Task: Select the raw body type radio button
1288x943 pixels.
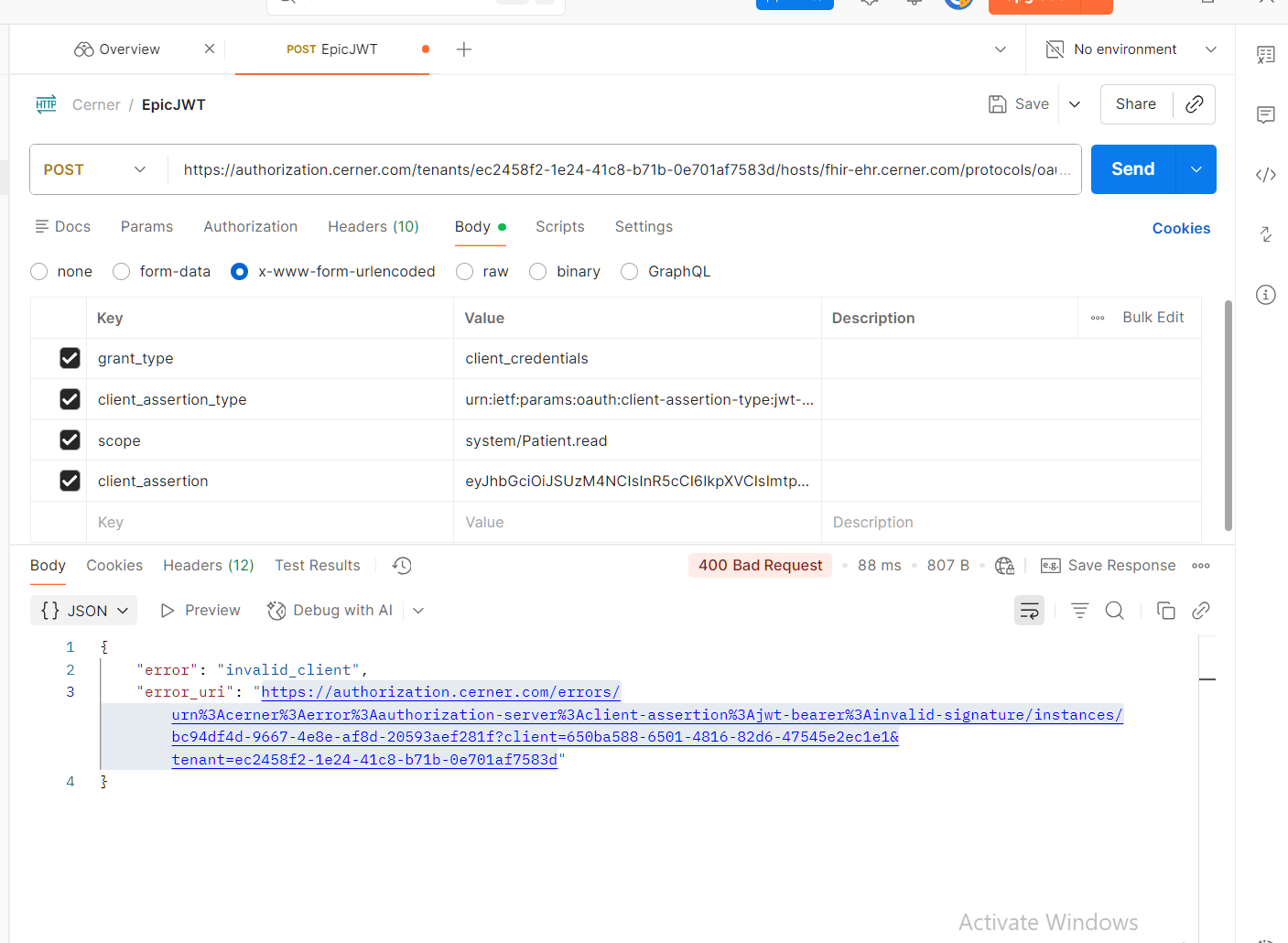Action: [x=465, y=272]
